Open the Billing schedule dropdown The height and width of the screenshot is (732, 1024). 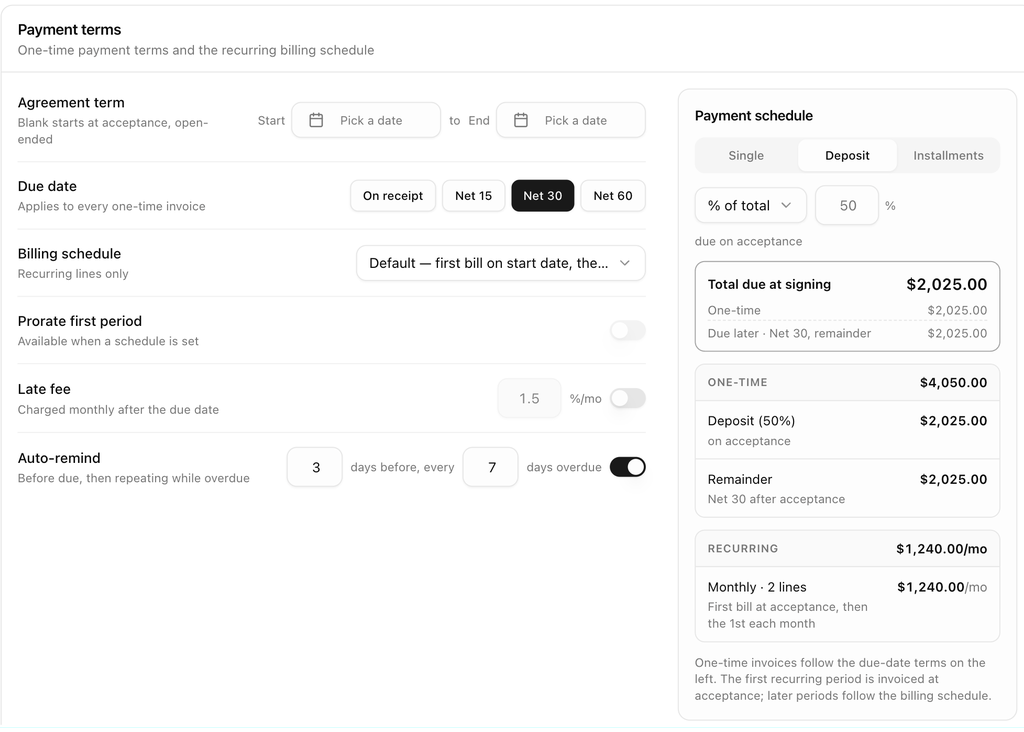501,263
